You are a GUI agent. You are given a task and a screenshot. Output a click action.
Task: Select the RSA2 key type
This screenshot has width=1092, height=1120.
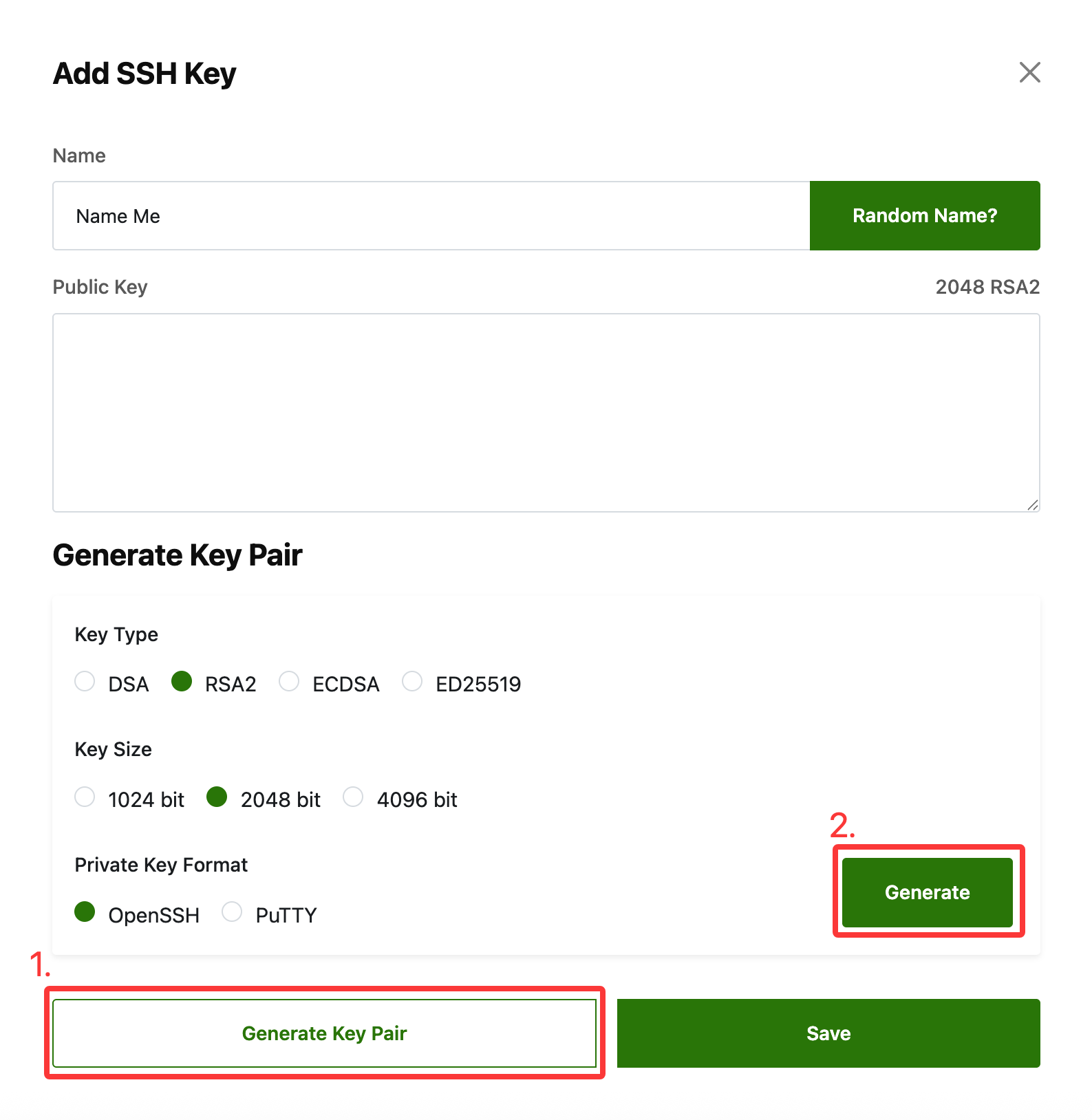pos(182,682)
